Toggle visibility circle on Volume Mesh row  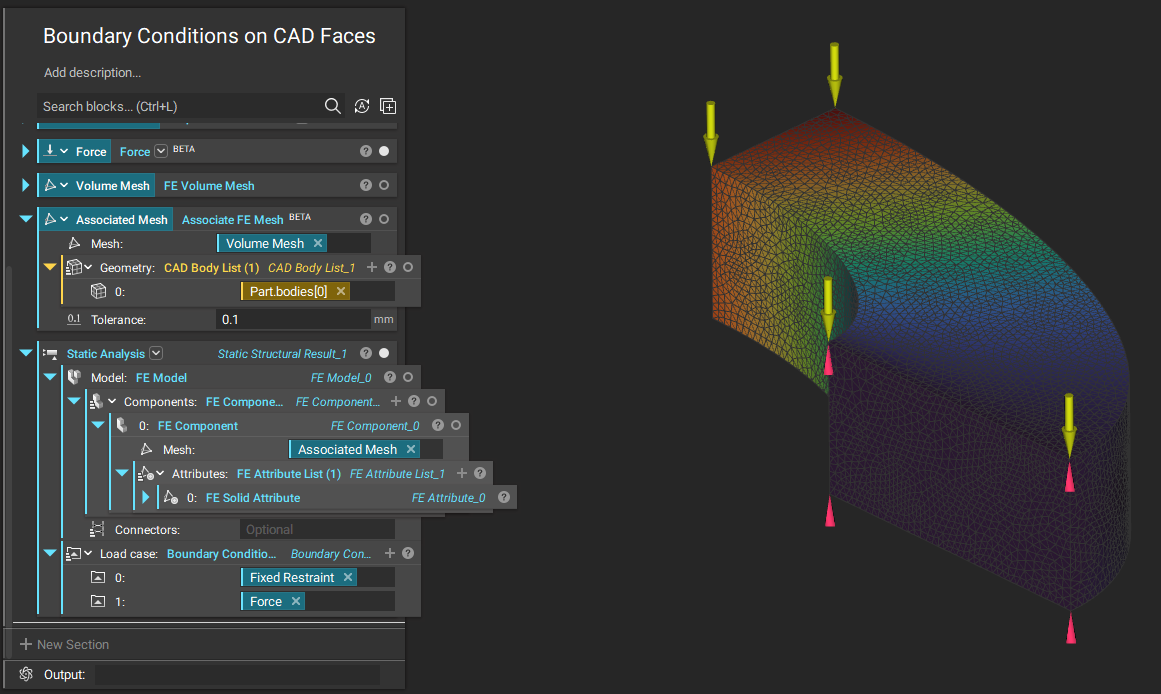pos(384,185)
